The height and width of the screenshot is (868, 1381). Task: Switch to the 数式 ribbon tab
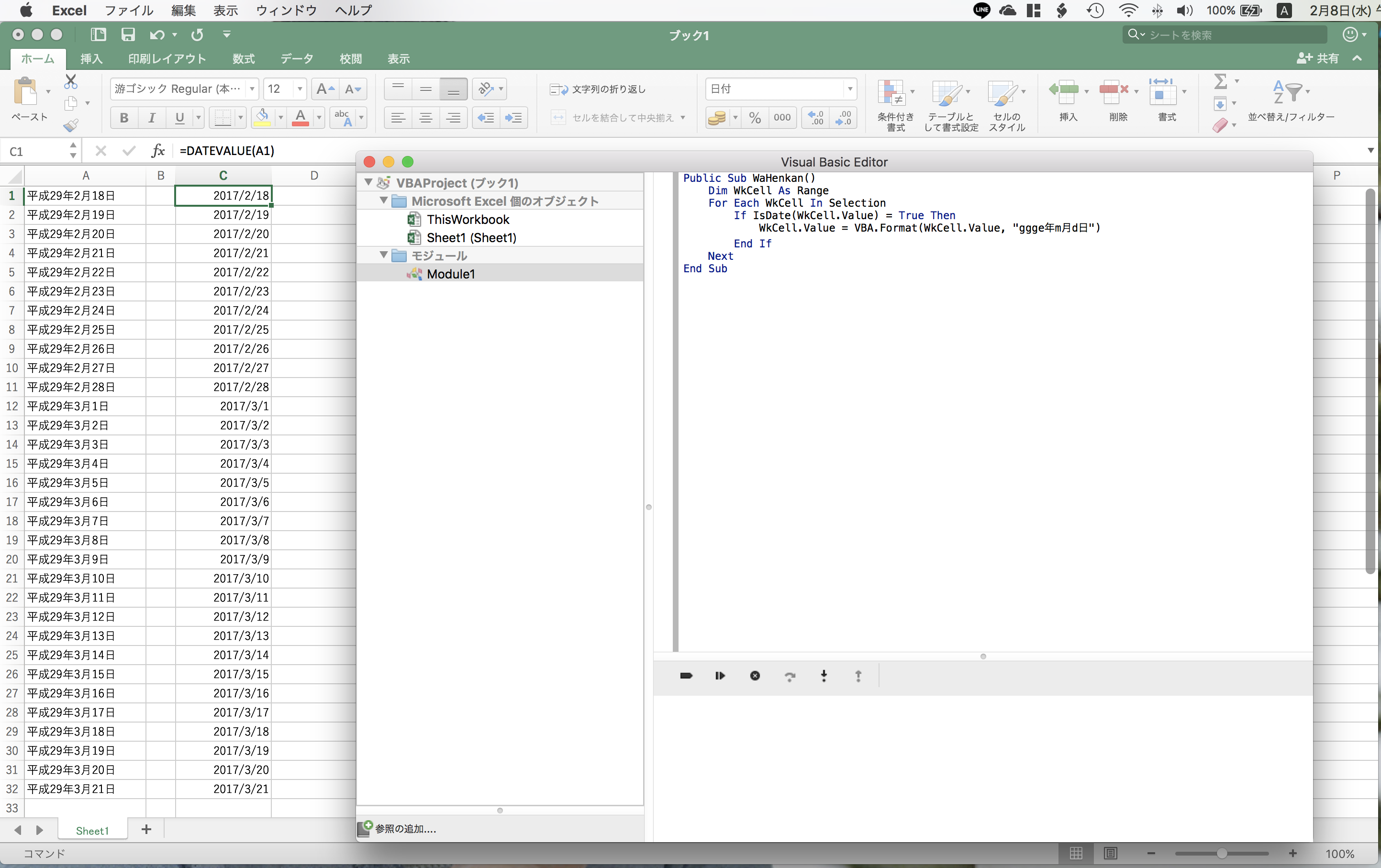[243, 58]
